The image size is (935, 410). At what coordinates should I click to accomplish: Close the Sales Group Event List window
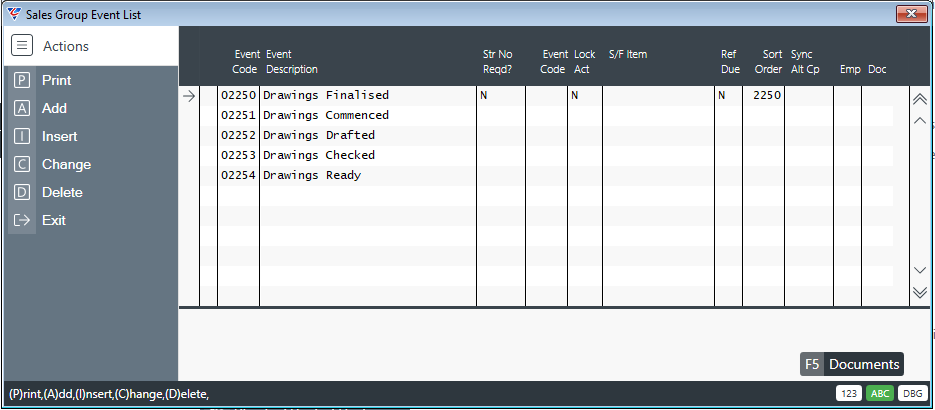[911, 14]
